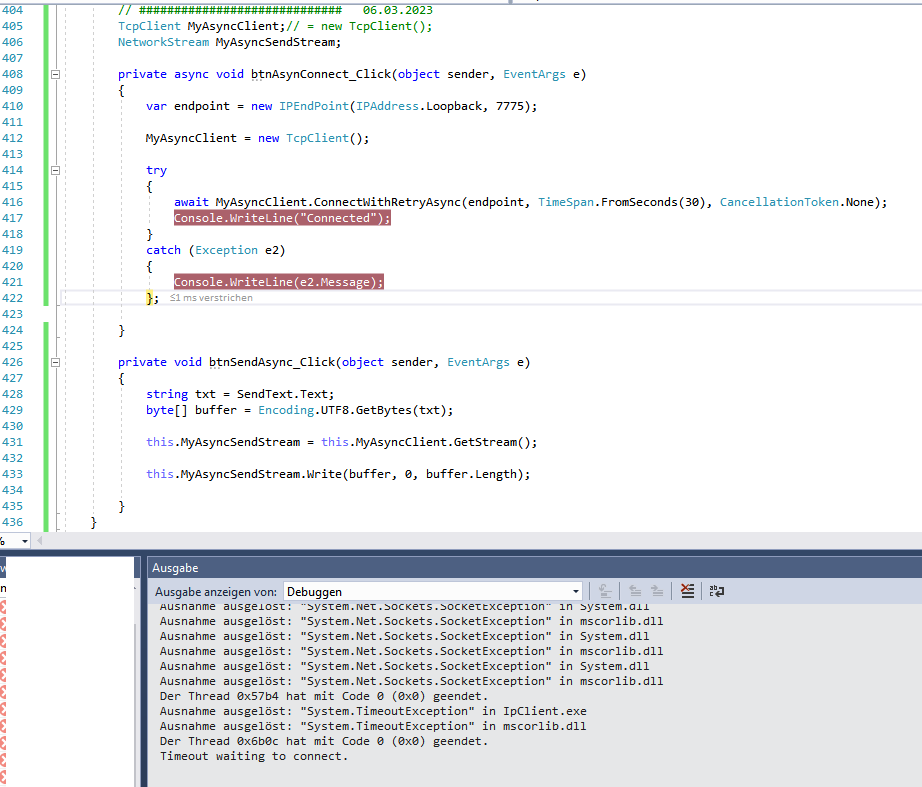The image size is (922, 787).
Task: Clear all output with the red X icon
Action: point(687,591)
